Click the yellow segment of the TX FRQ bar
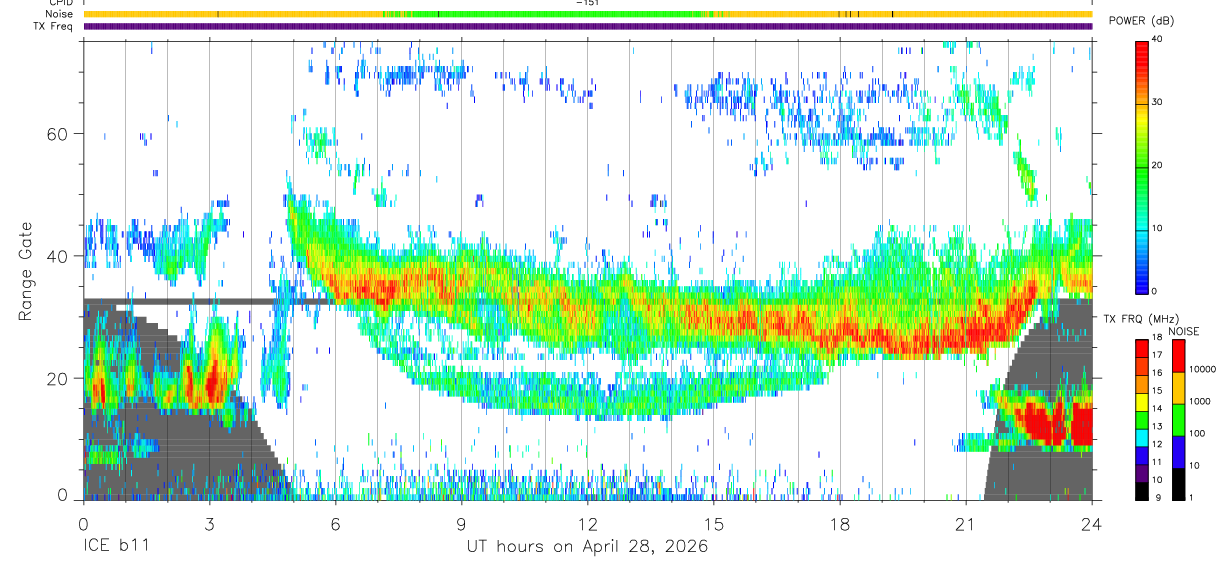Viewport: 1228px width, 567px height. (1142, 402)
